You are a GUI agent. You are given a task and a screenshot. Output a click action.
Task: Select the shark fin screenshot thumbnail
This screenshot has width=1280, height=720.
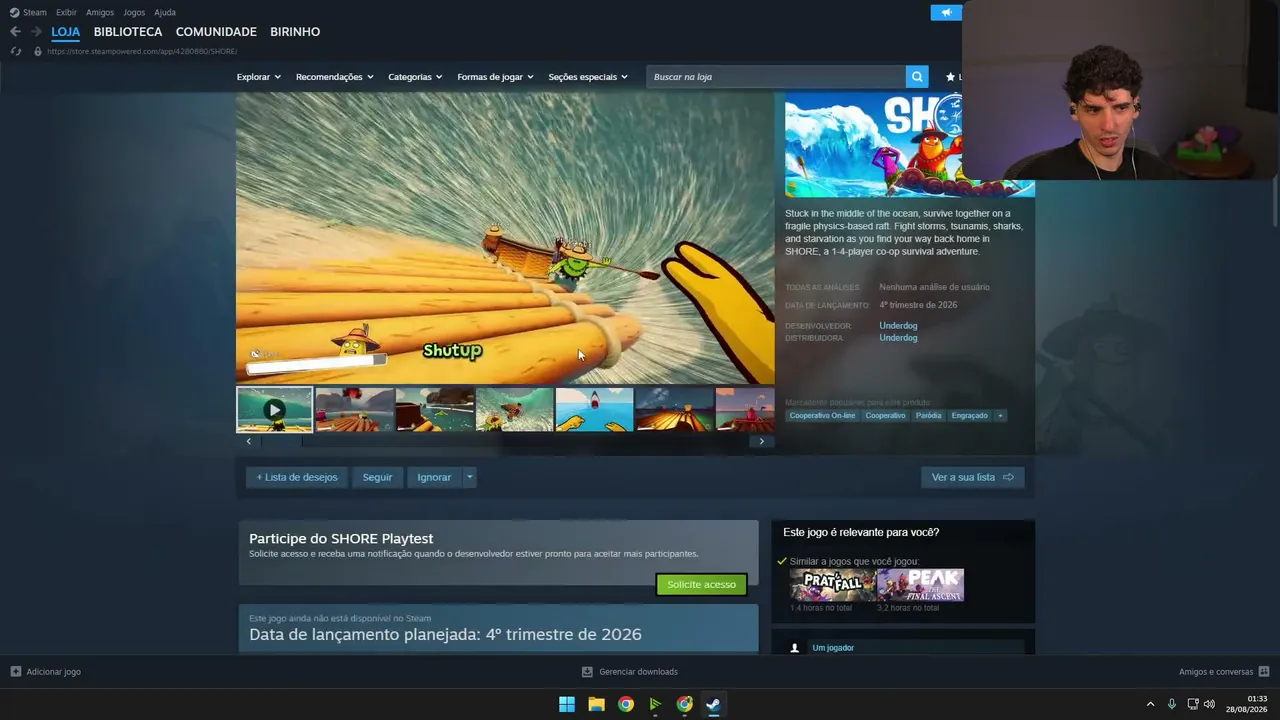point(594,410)
